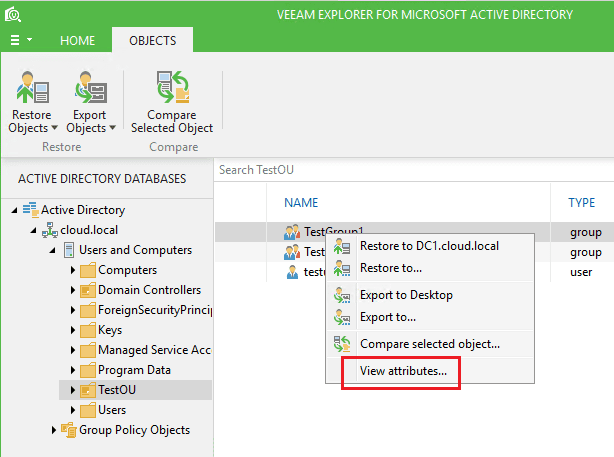Choose Export to Desktop menu item
Screen dimensions: 614x457
tap(406, 295)
